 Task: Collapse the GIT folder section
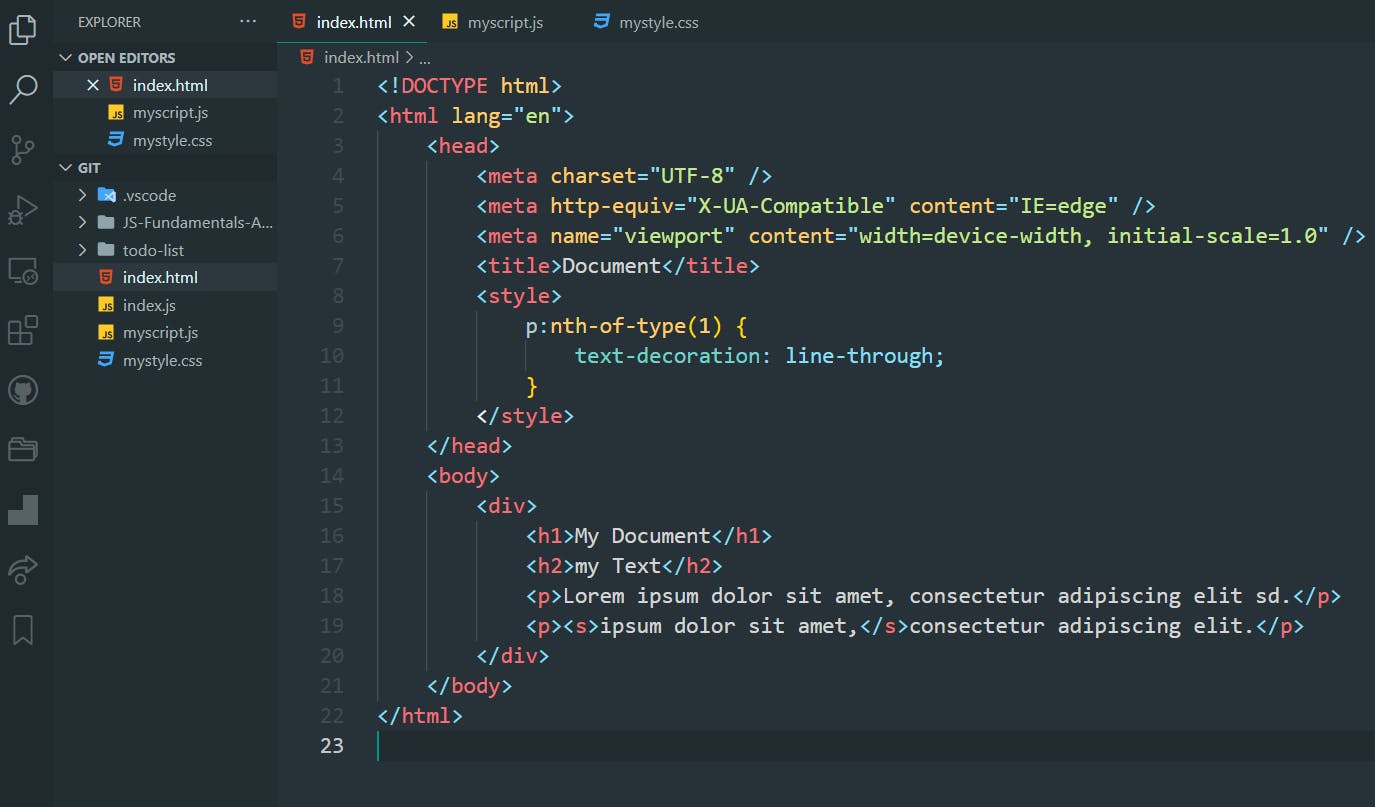(x=66, y=168)
